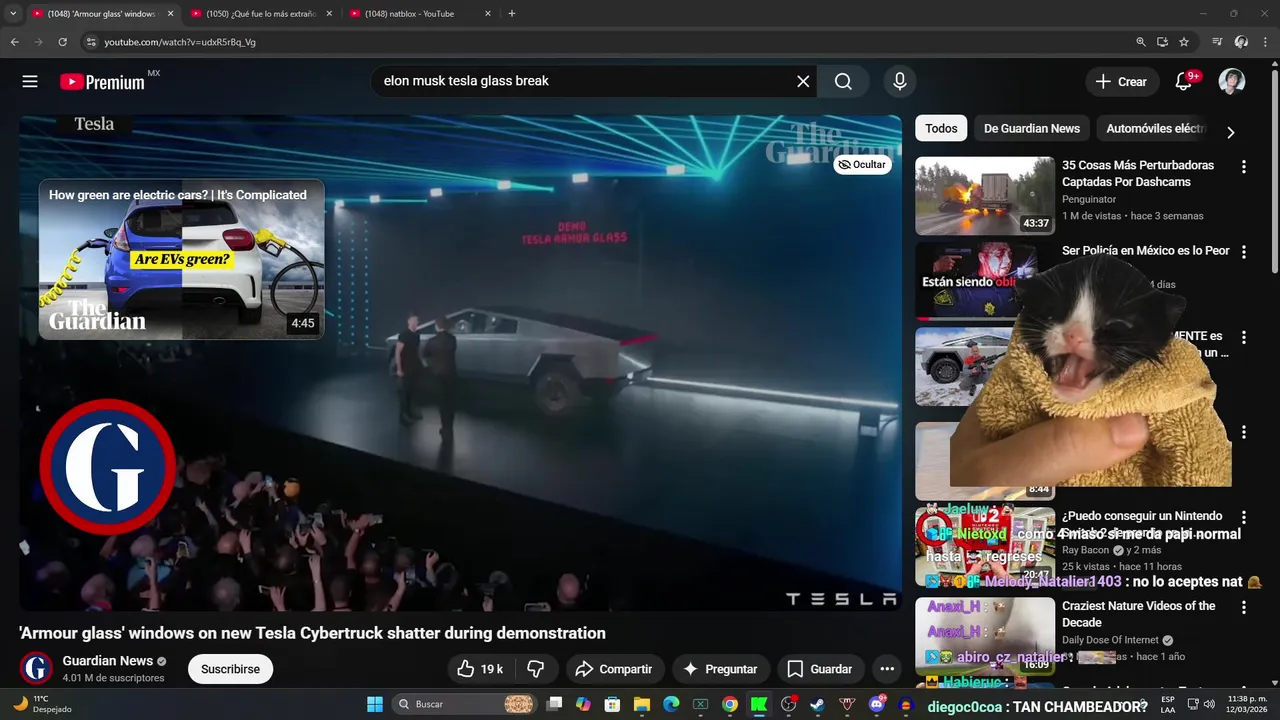
Task: Click the Guardian G channel end-screen logo
Action: pyautogui.click(x=108, y=467)
